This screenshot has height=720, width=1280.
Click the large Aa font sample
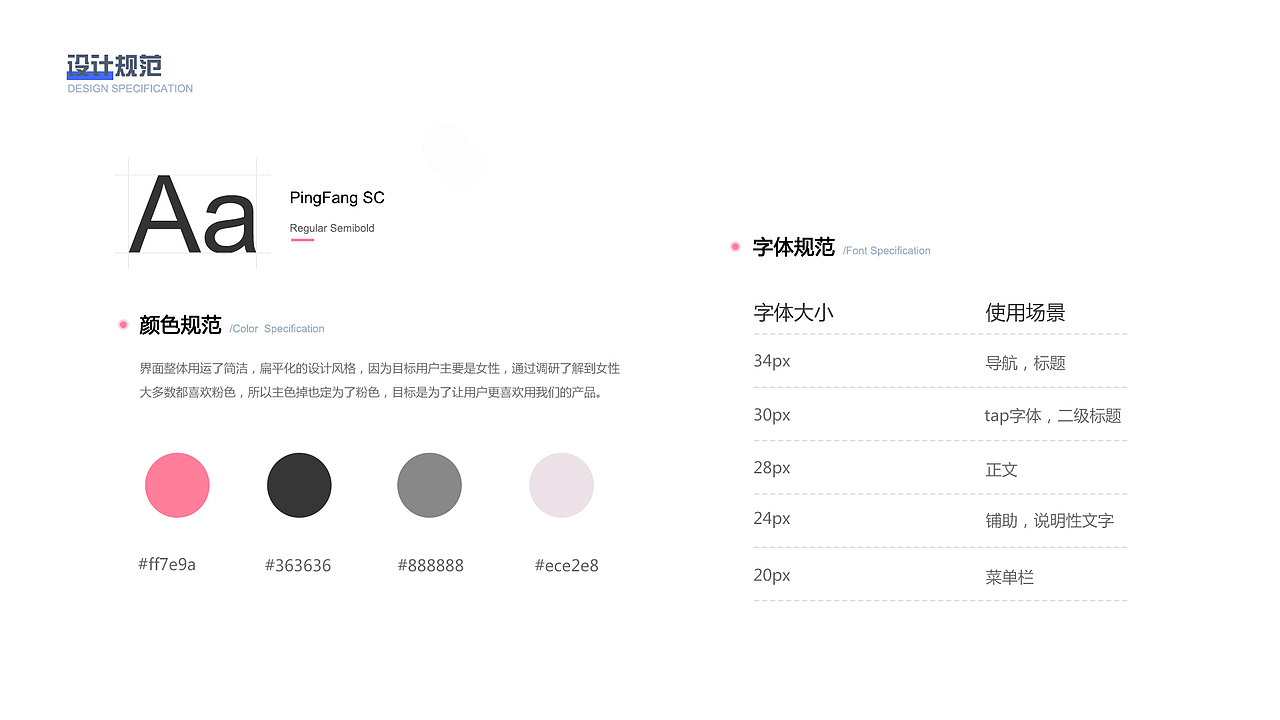(x=193, y=214)
